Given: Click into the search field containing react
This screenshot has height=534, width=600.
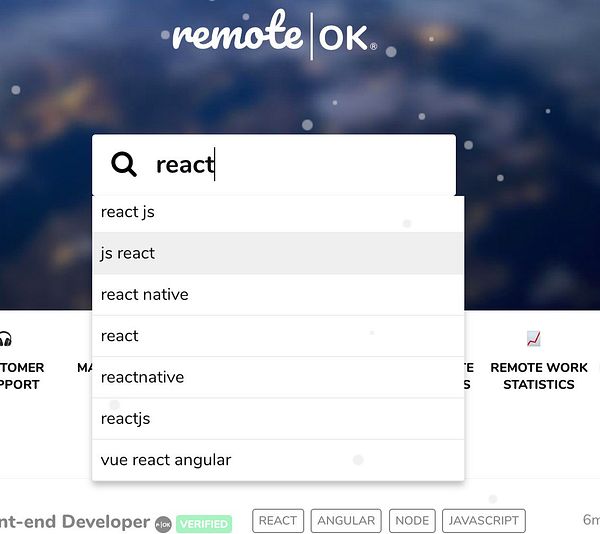Looking at the screenshot, I should [274, 165].
